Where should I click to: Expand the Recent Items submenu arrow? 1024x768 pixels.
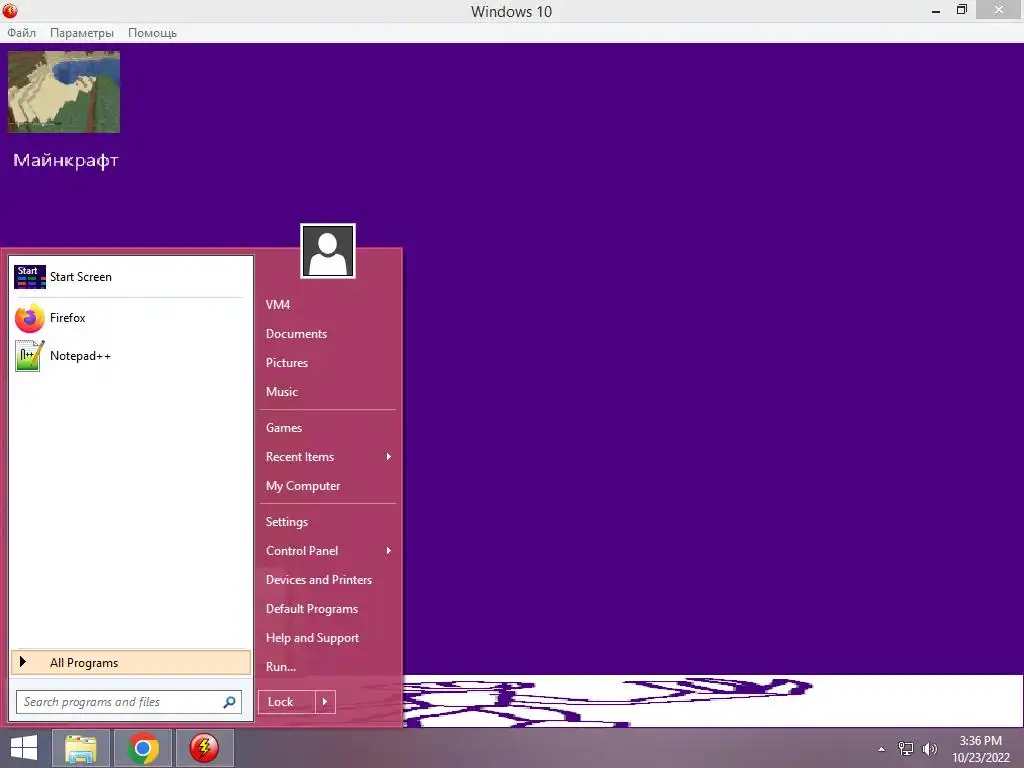[x=389, y=456]
